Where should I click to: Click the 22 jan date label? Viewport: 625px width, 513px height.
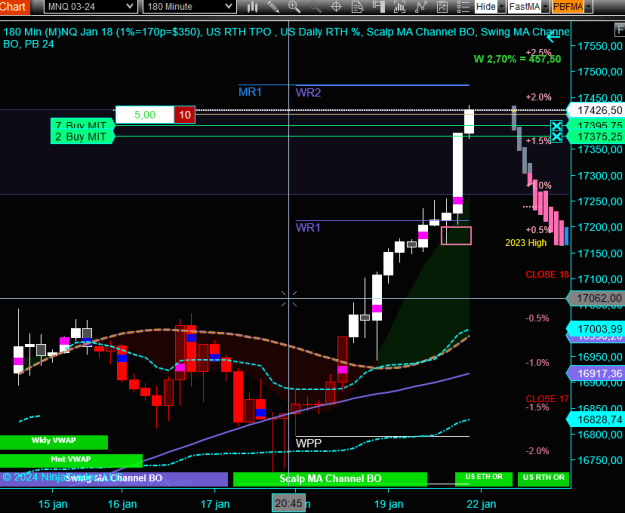coord(482,504)
